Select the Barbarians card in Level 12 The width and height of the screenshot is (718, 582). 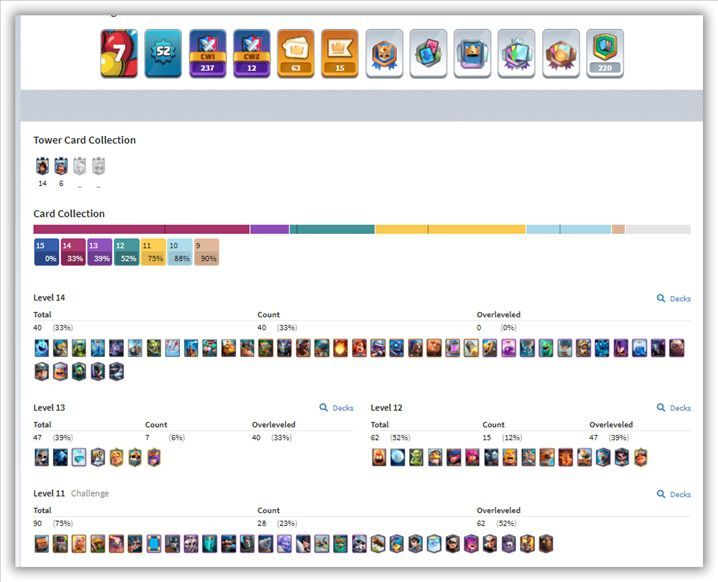(x=510, y=457)
